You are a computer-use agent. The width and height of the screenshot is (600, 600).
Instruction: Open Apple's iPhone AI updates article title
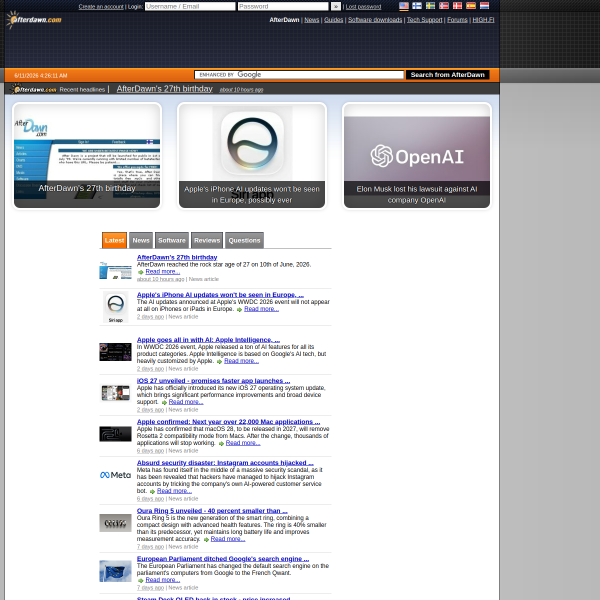(x=220, y=295)
